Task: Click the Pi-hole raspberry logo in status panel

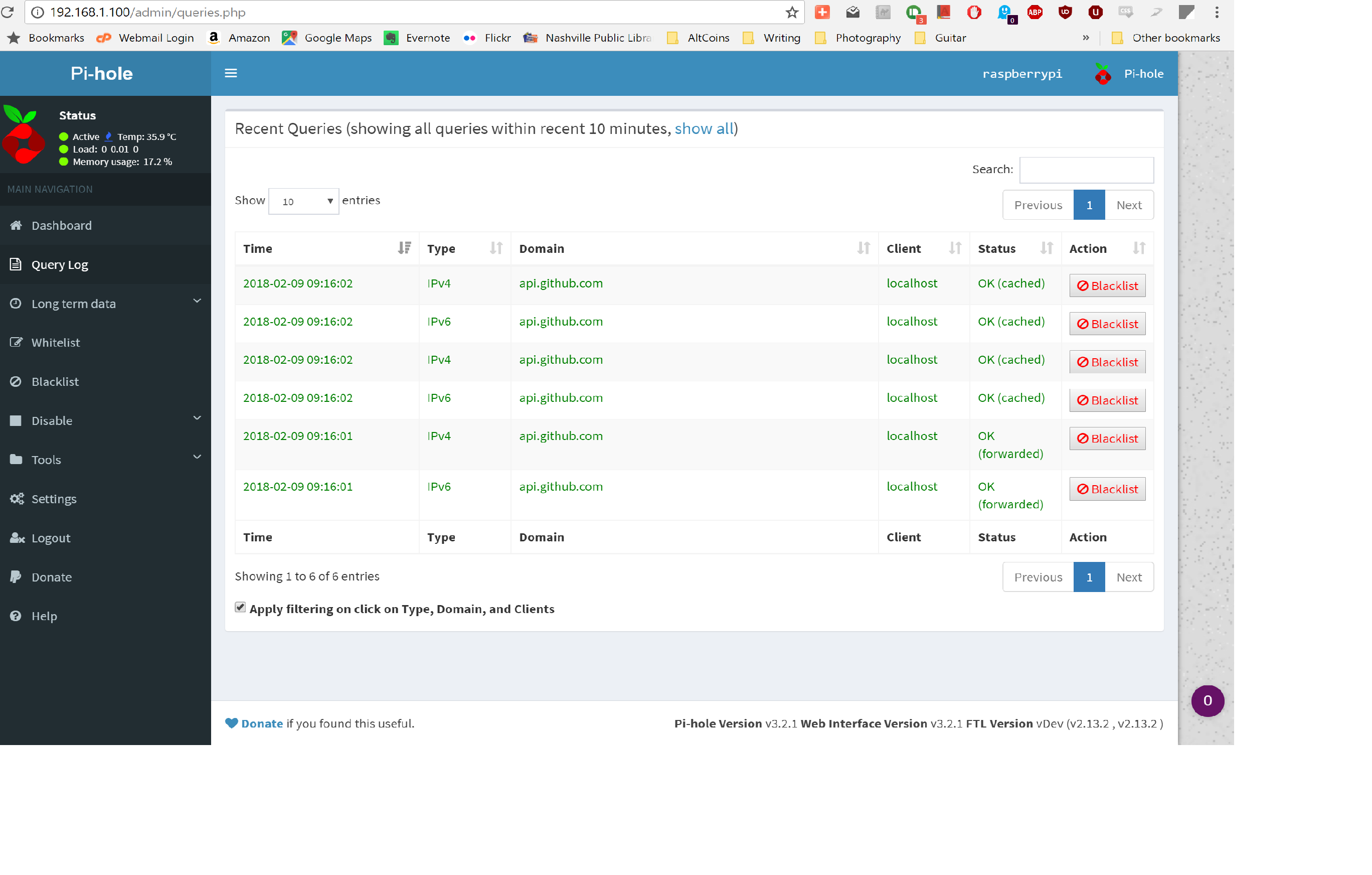Action: coord(23,135)
